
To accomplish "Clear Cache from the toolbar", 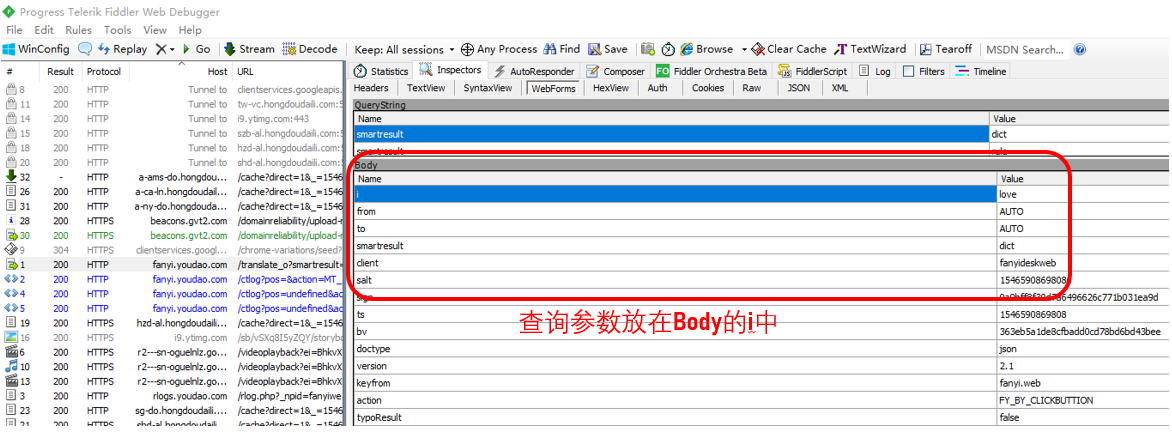I will tap(789, 49).
